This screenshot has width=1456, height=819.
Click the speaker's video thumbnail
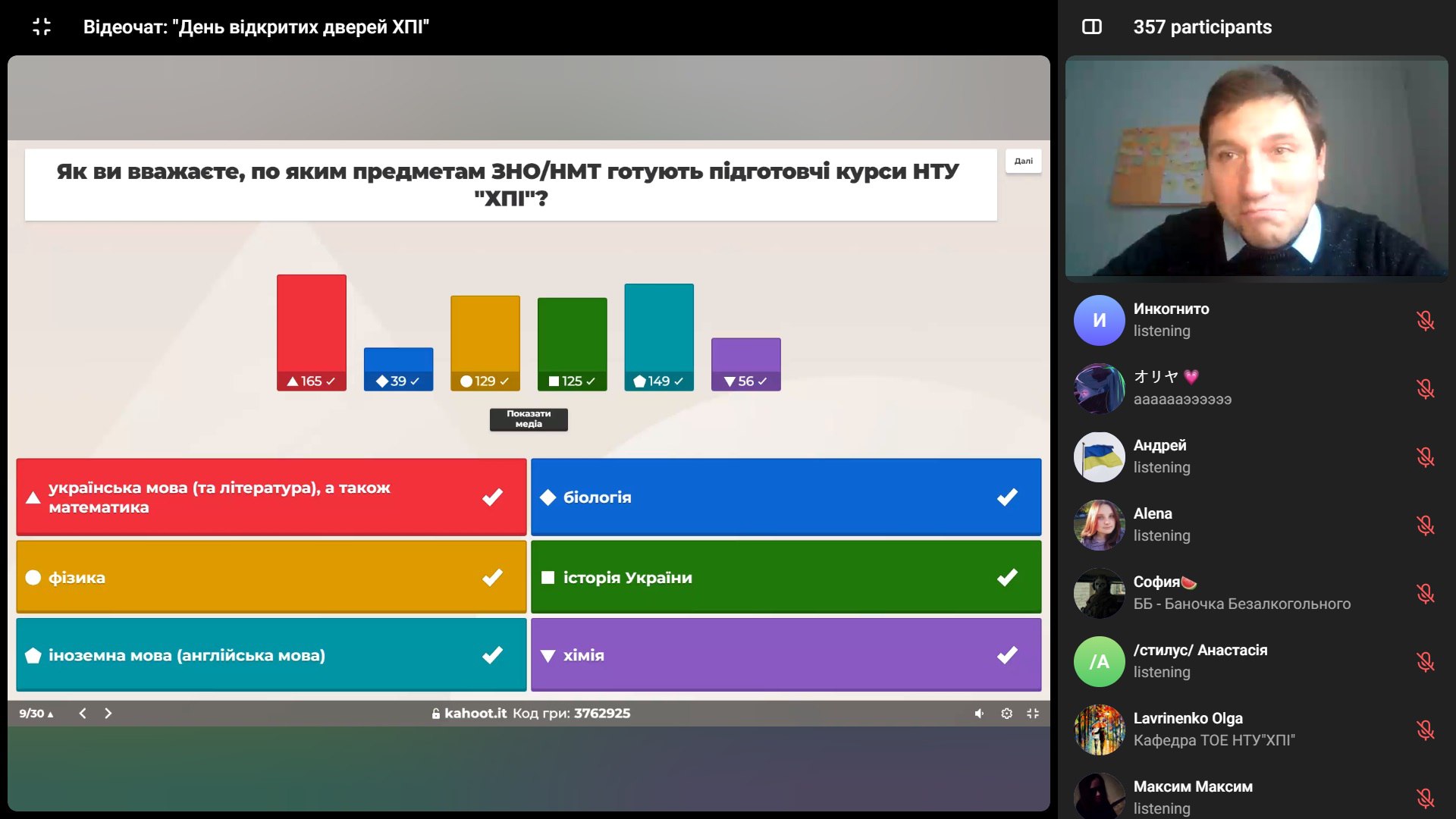point(1257,168)
